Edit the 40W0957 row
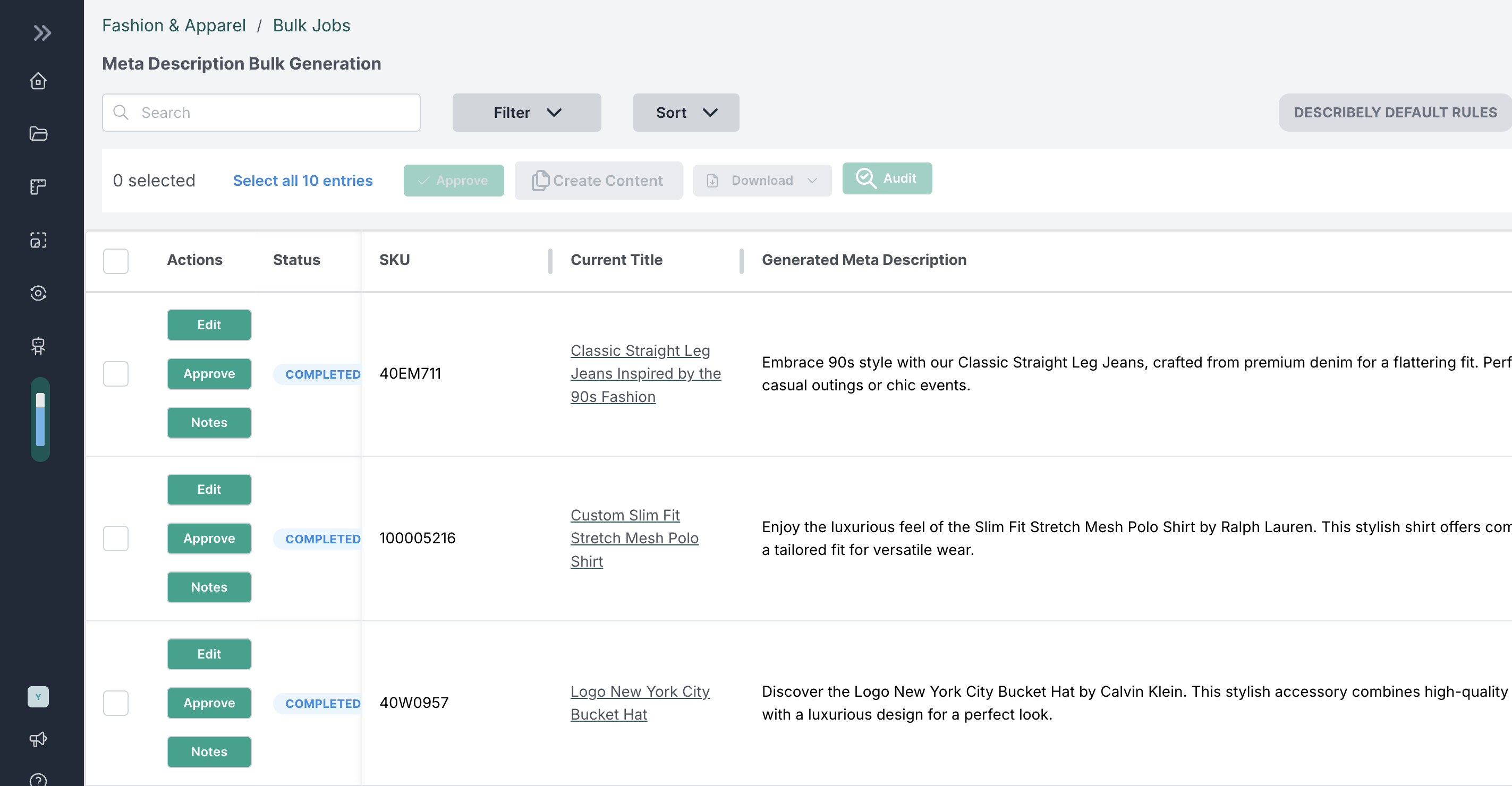1512x786 pixels. click(x=209, y=654)
